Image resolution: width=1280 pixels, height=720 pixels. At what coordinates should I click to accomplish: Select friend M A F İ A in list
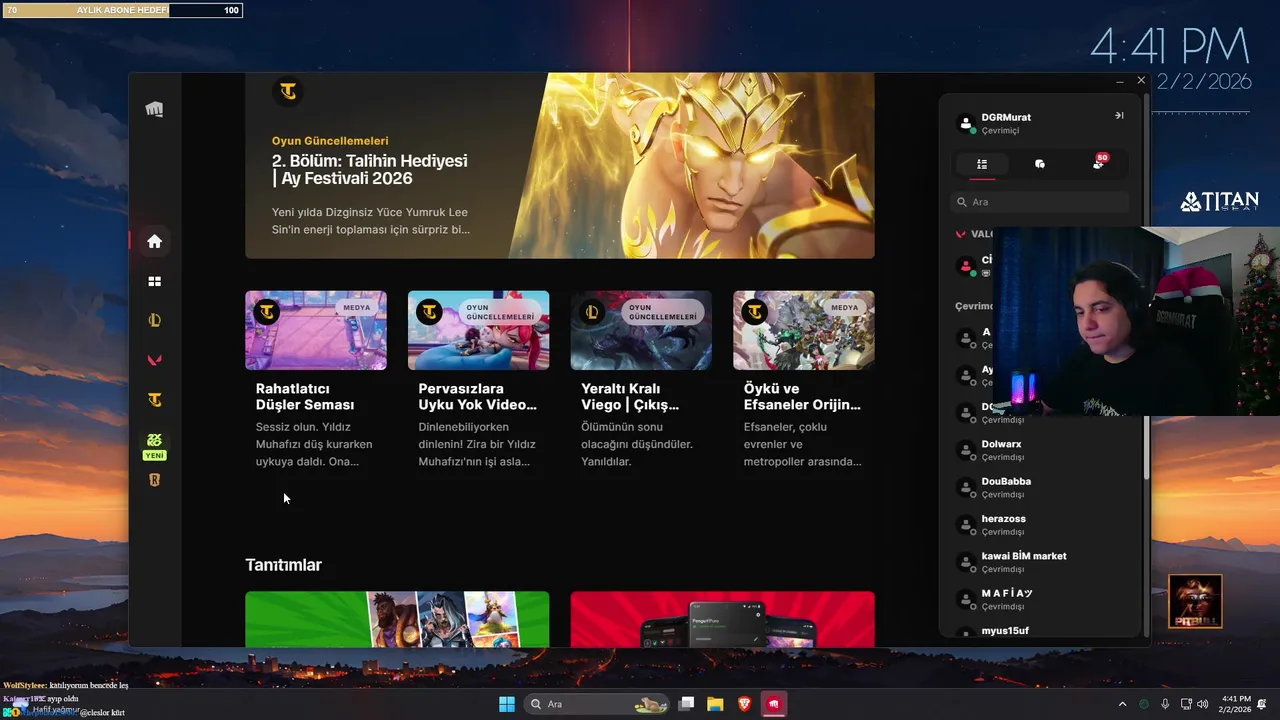[x=1040, y=599]
